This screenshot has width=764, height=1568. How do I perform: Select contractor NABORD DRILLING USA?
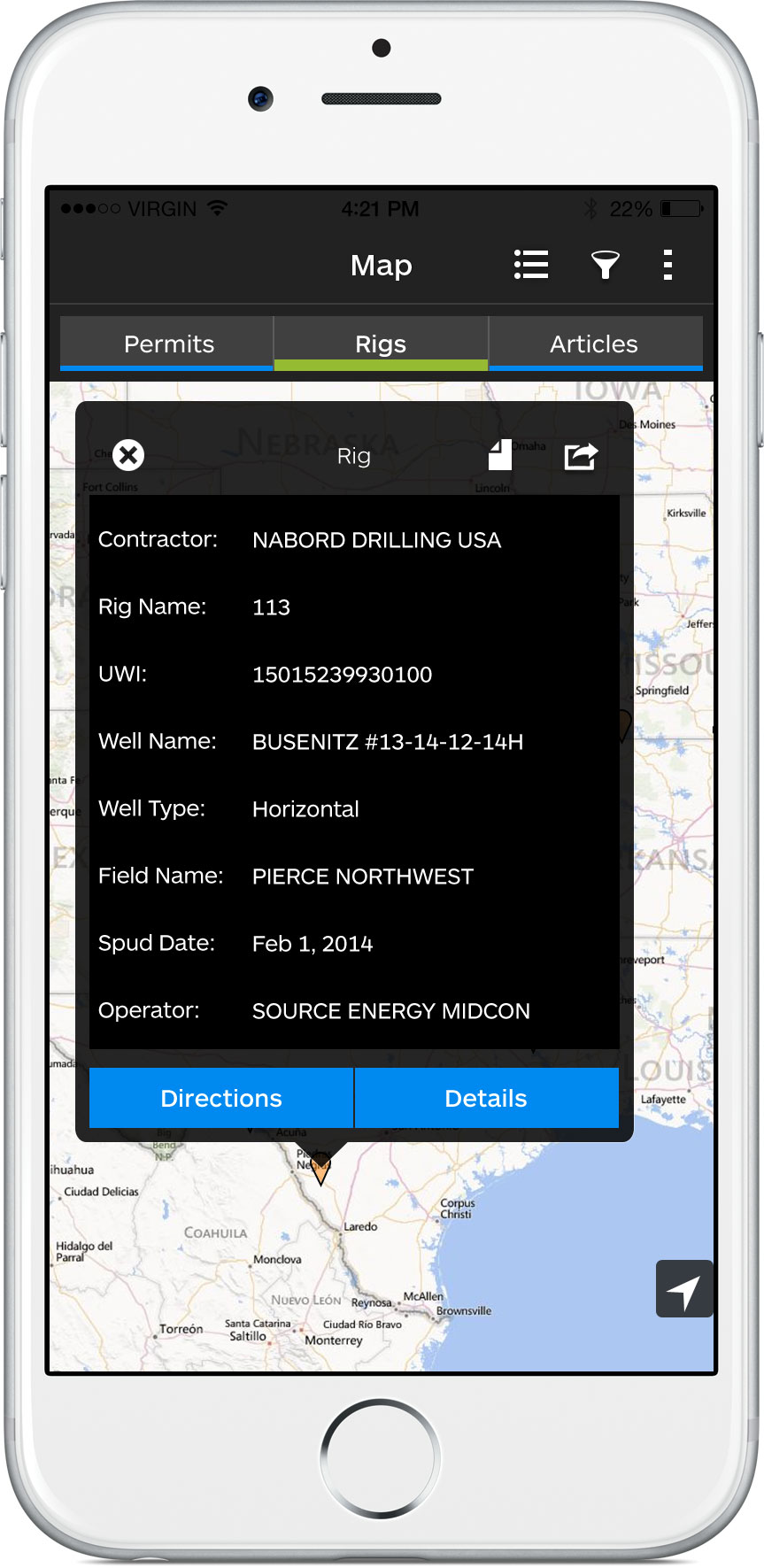point(377,540)
